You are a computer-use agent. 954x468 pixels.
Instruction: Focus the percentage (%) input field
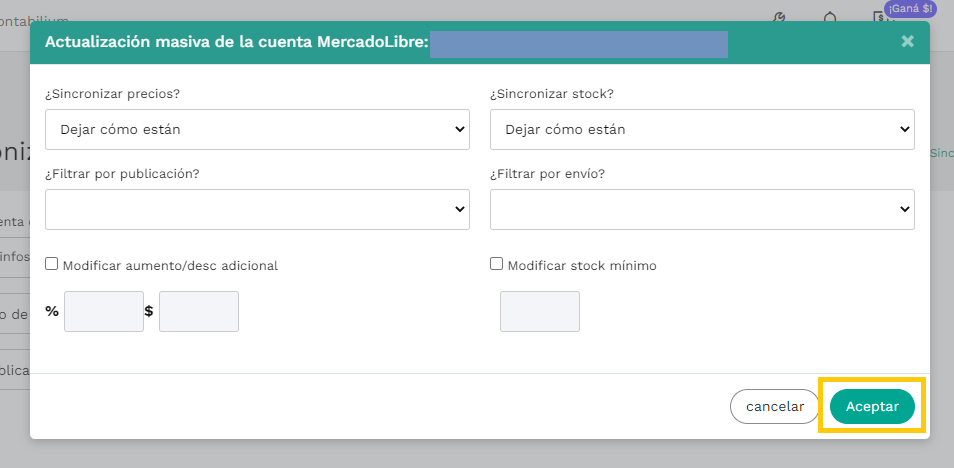tap(104, 311)
